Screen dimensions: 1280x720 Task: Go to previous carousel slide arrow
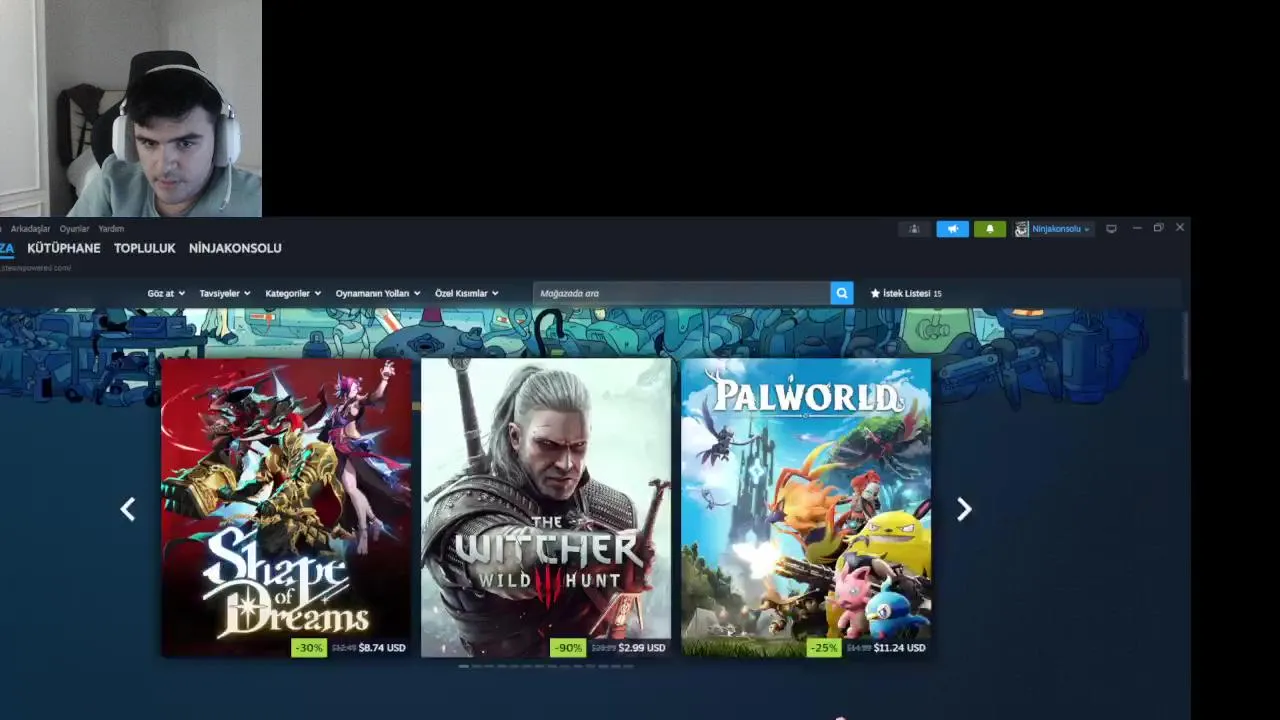pyautogui.click(x=128, y=510)
